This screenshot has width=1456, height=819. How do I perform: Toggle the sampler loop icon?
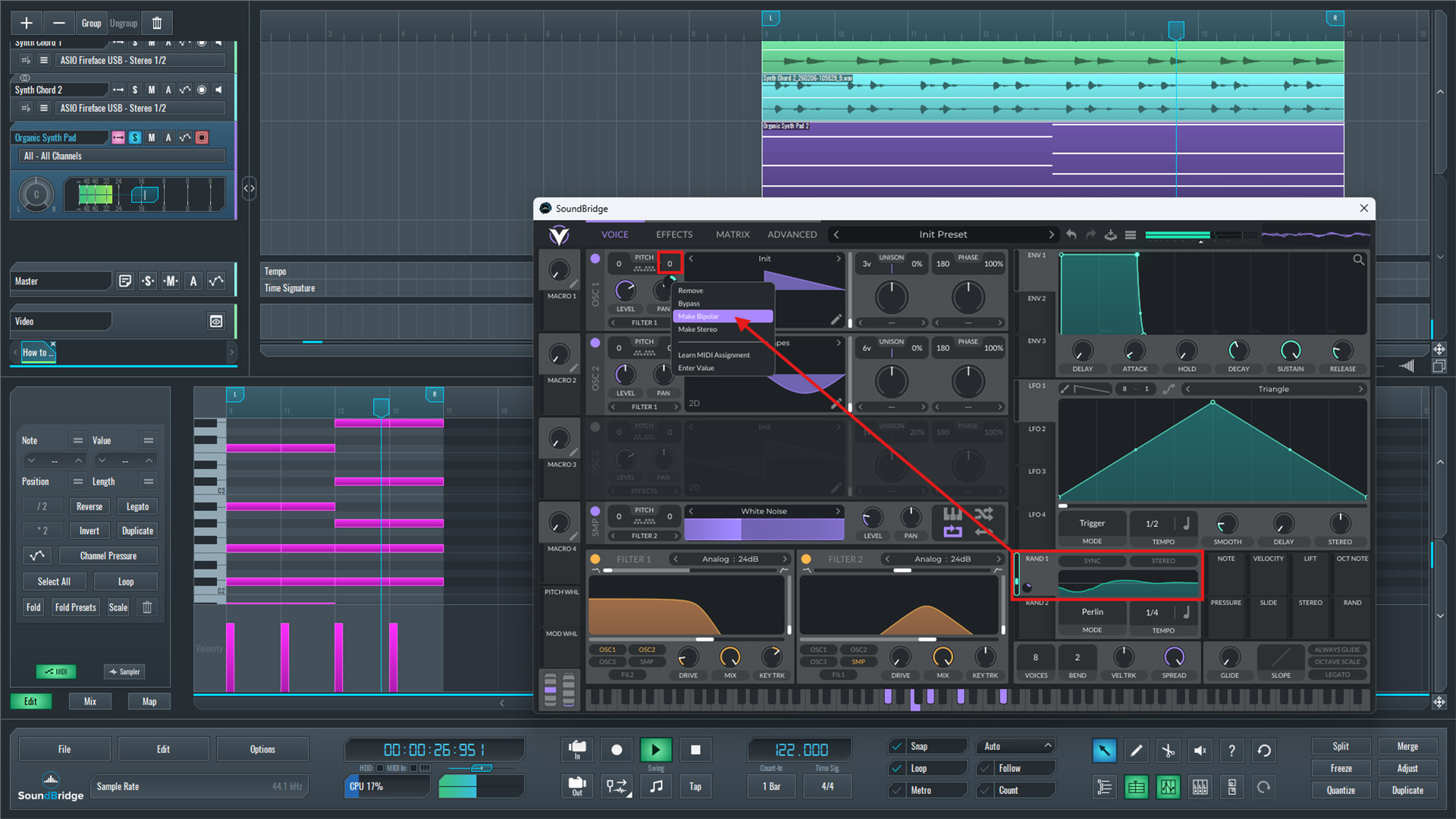pos(952,532)
